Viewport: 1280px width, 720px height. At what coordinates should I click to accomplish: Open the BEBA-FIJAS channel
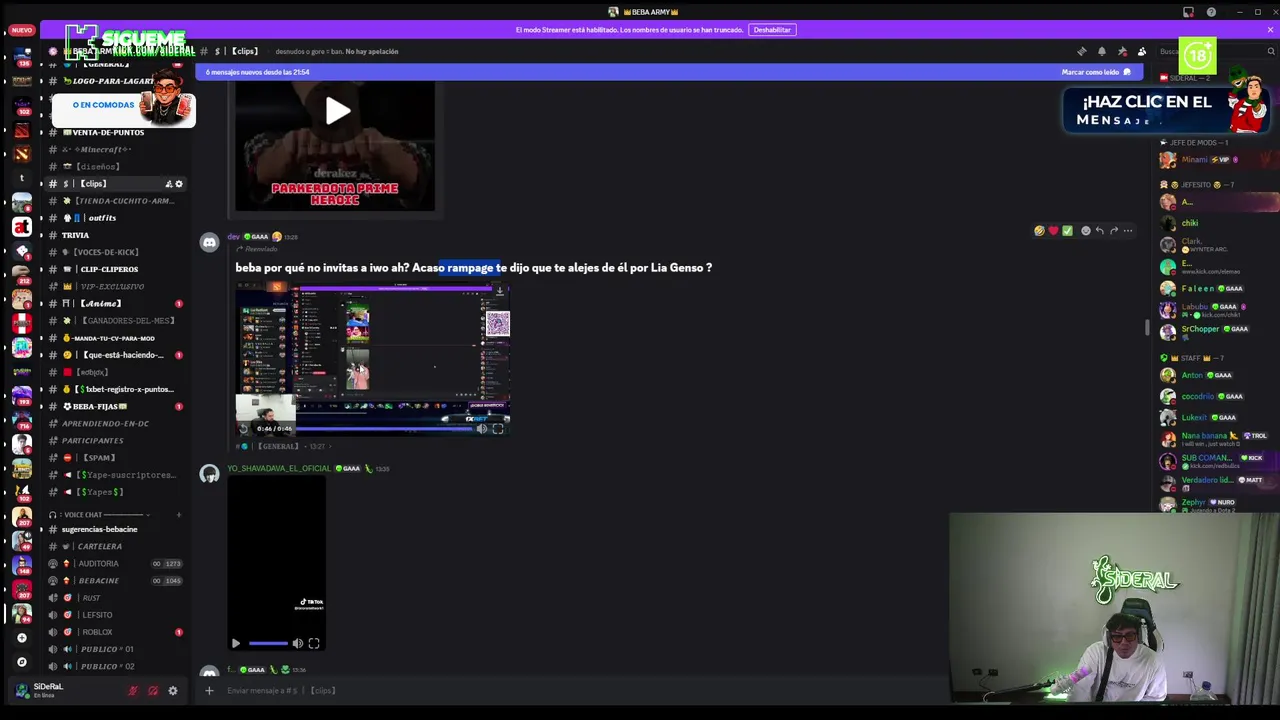tap(117, 406)
